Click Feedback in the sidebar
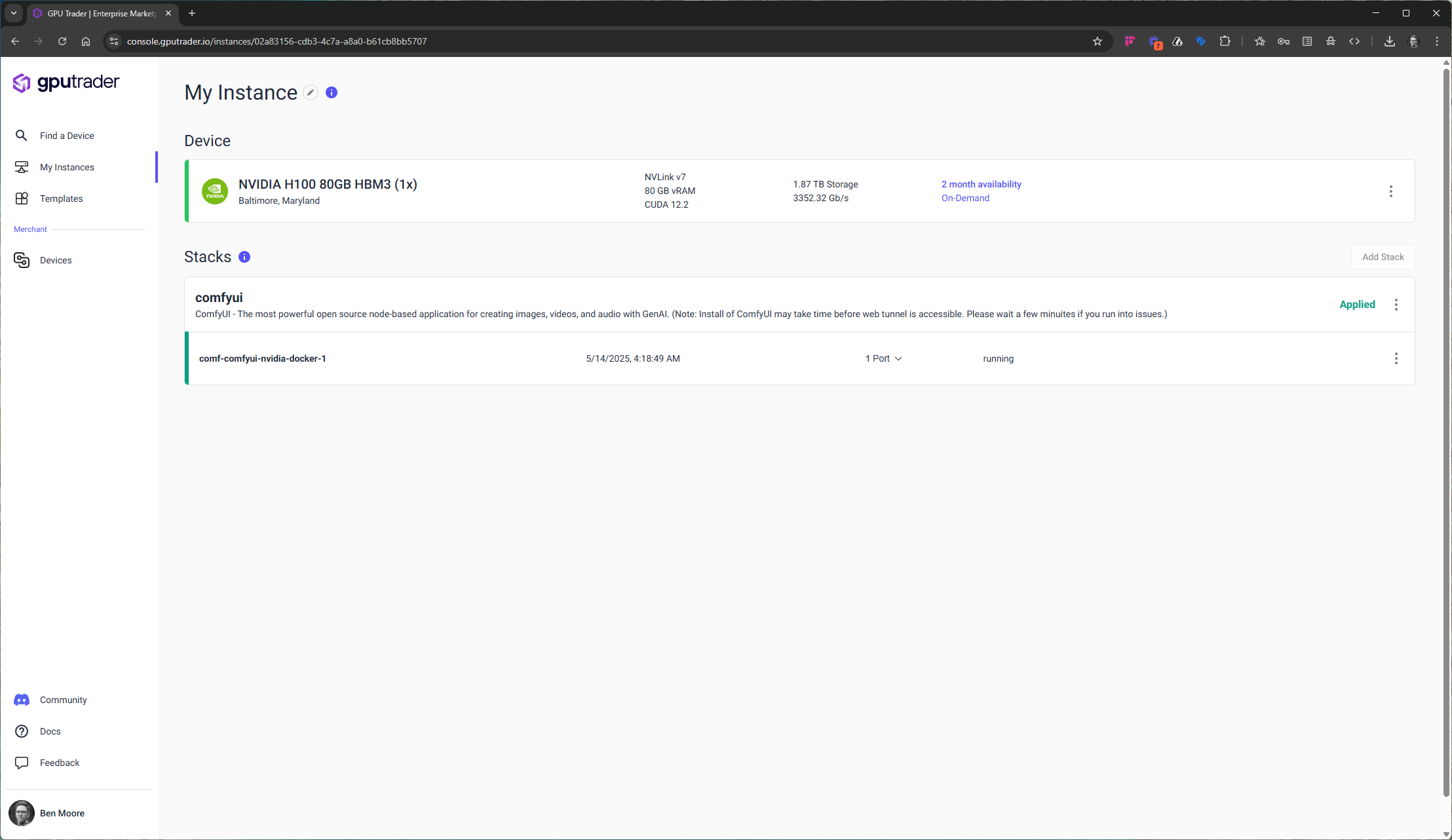Image resolution: width=1452 pixels, height=840 pixels. click(59, 763)
